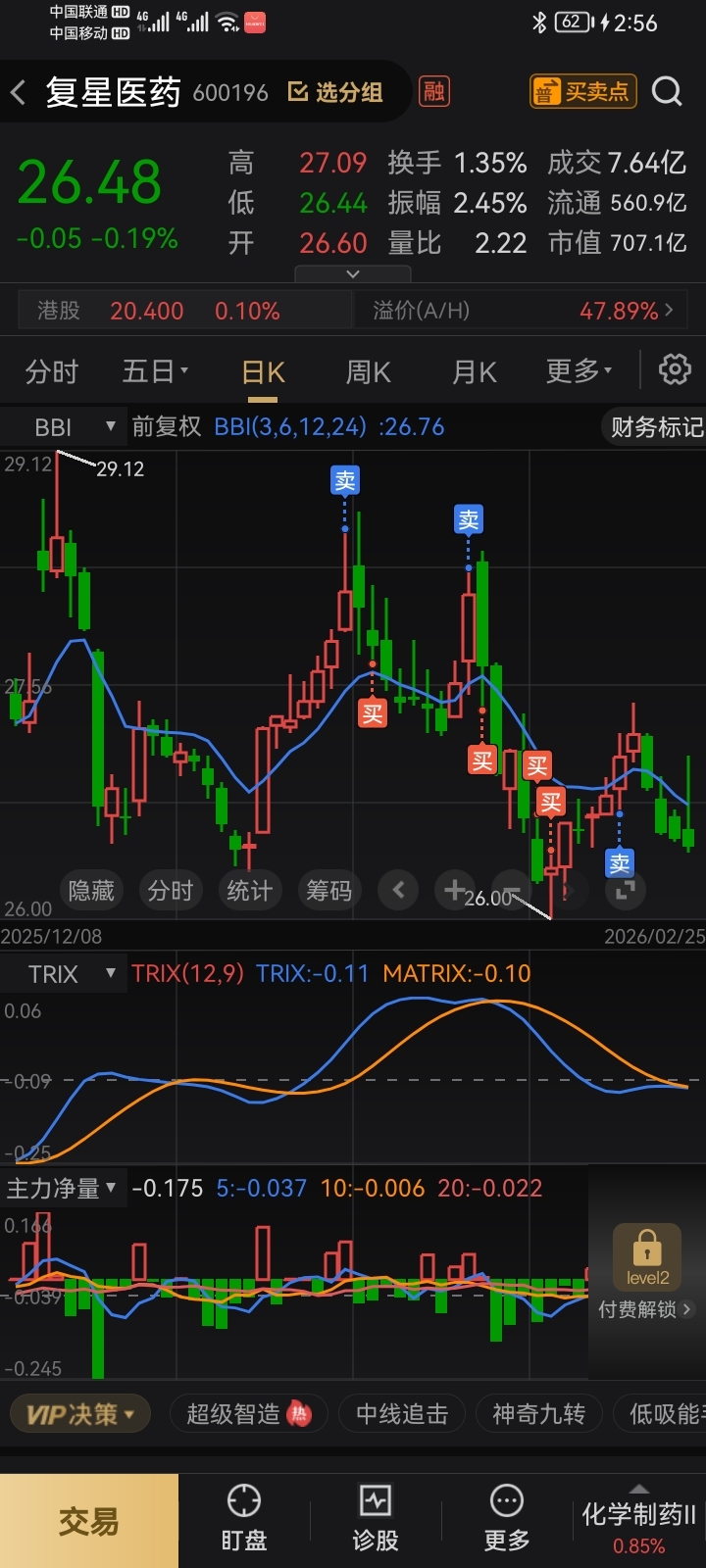Tap WiFi icon in status bar
Screen dimensions: 706x1568
pos(228,23)
